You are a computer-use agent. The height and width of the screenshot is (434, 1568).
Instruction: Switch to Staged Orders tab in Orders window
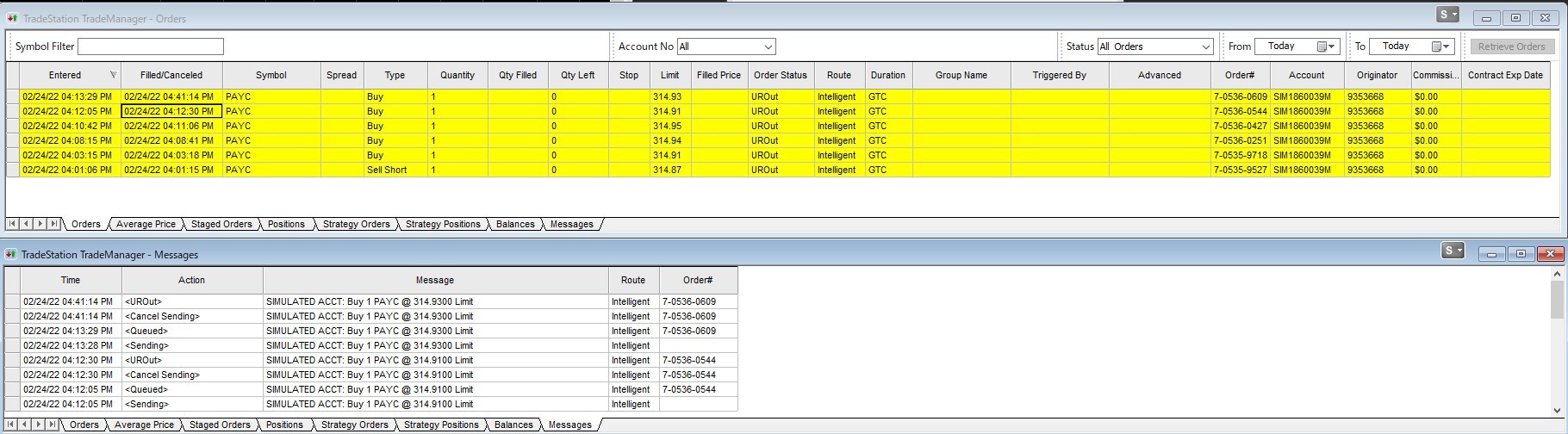click(x=221, y=224)
